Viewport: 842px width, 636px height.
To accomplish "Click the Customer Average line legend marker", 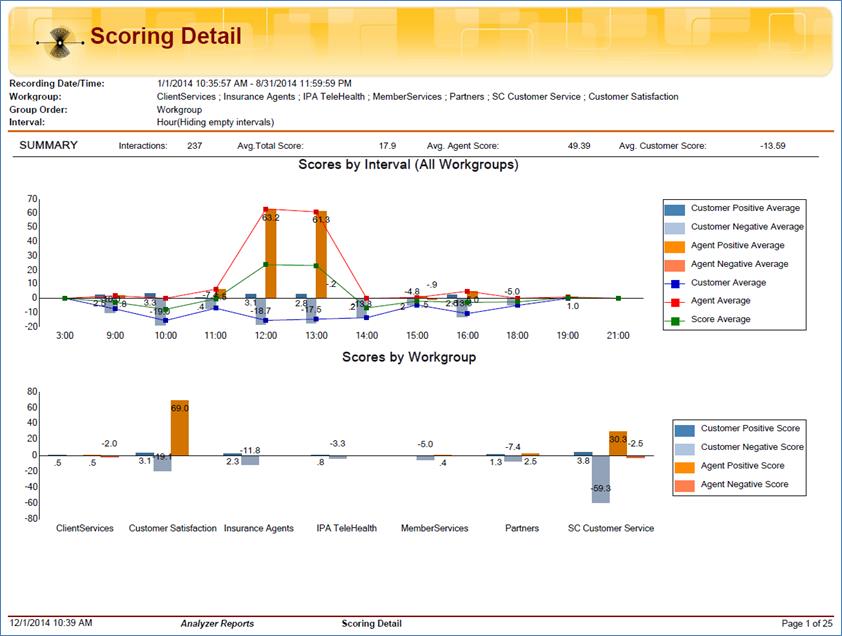I will tap(675, 284).
